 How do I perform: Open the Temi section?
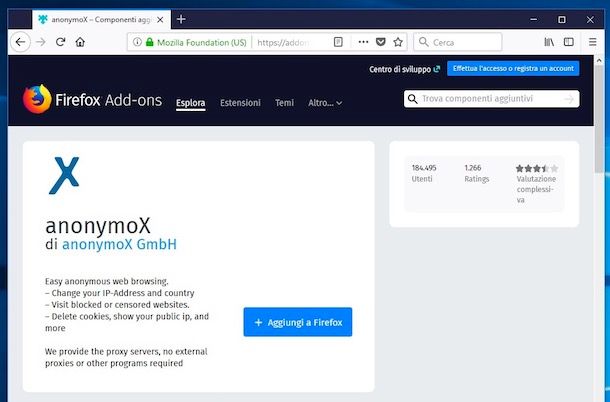pyautogui.click(x=284, y=103)
